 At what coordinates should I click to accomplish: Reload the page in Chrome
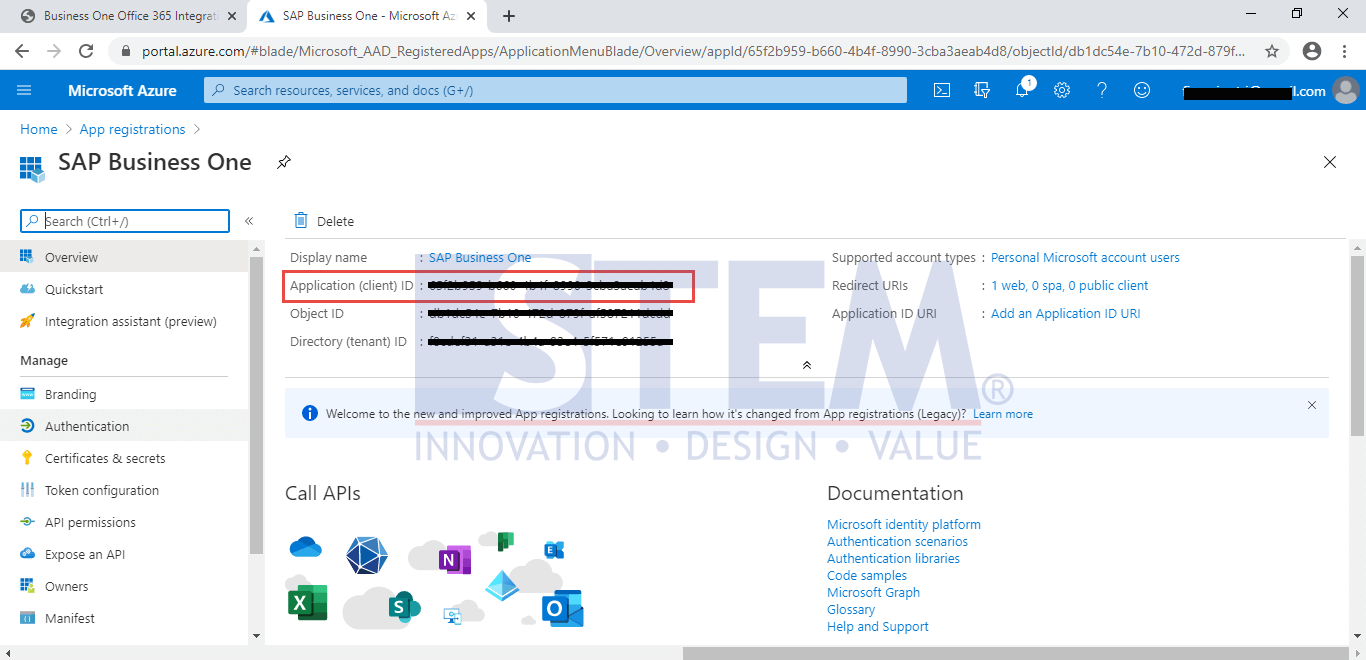coord(86,51)
